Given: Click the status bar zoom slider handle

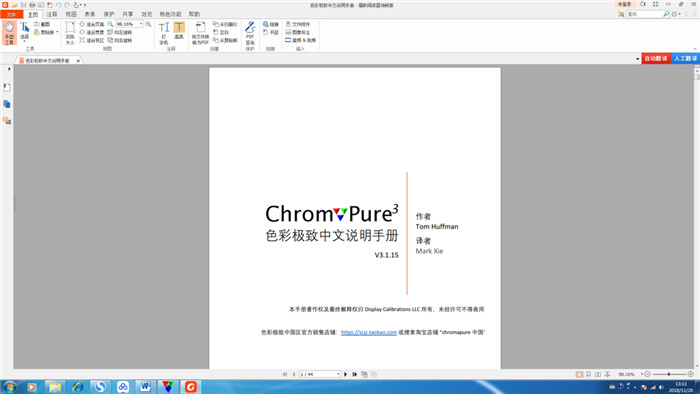Looking at the screenshot, I should click(669, 374).
